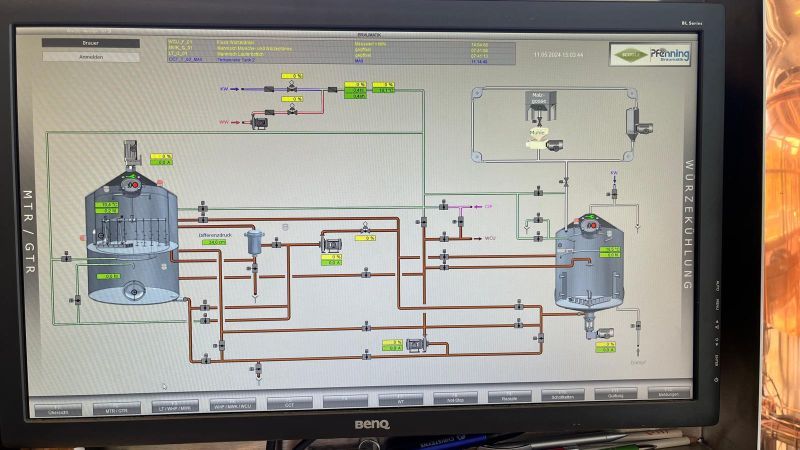Image resolution: width=800 pixels, height=450 pixels.
Task: Open the WHP / MWK / WCU page
Action: pyautogui.click(x=232, y=405)
